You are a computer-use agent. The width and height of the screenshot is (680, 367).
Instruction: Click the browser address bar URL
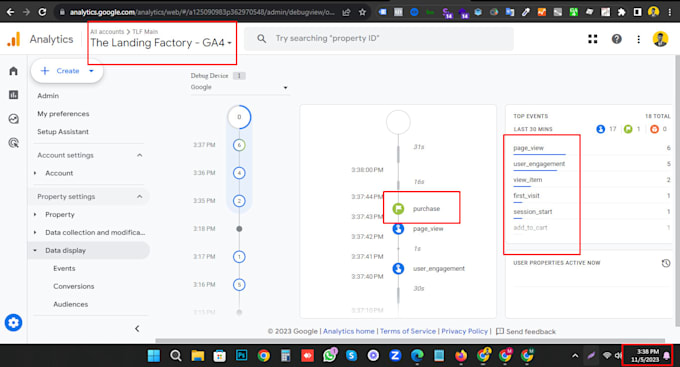202,12
